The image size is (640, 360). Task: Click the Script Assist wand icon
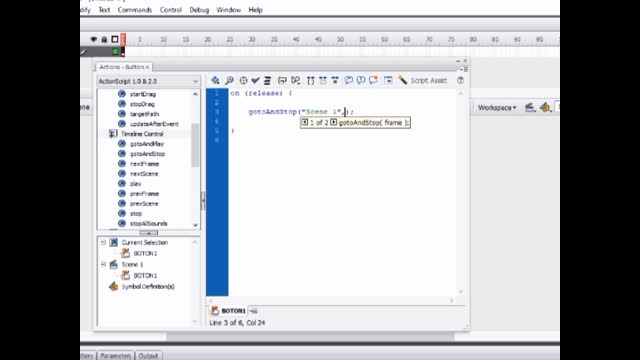pos(402,80)
